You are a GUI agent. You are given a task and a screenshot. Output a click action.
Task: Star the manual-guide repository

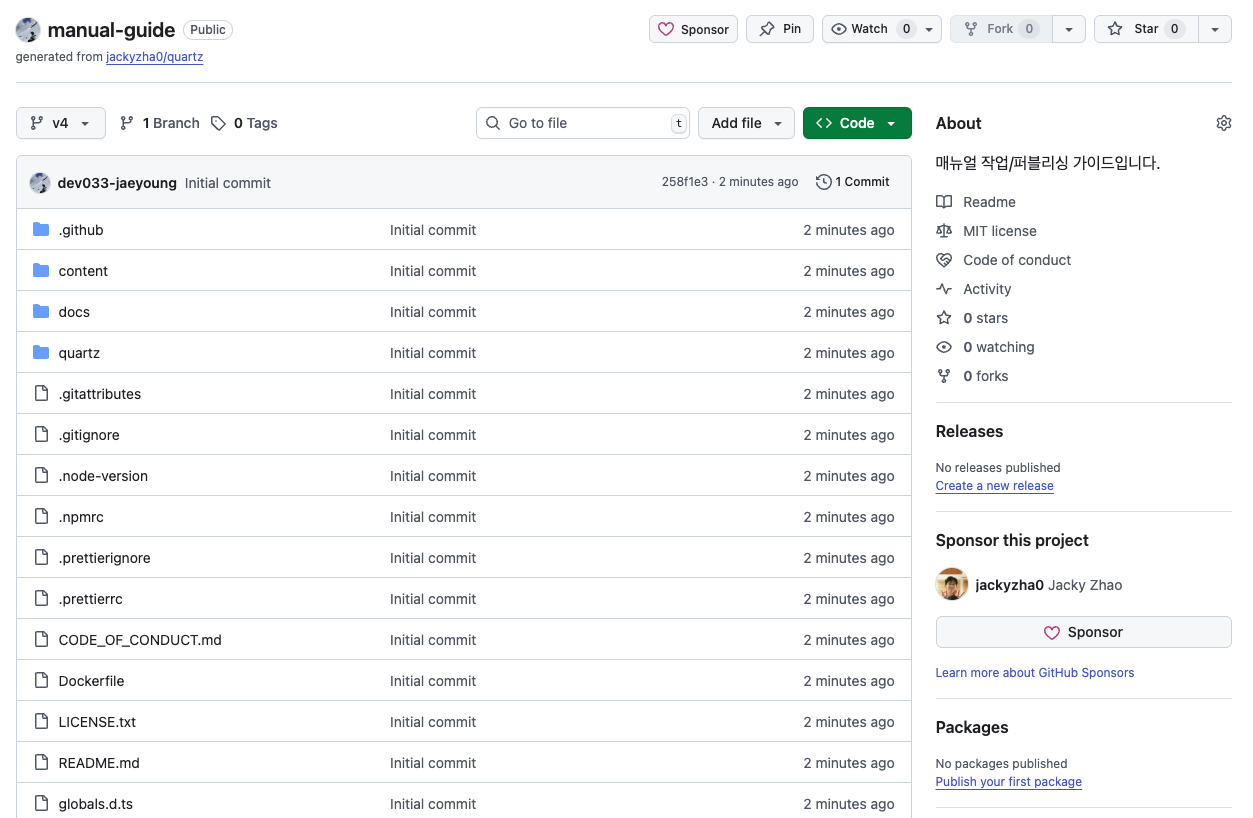1146,29
